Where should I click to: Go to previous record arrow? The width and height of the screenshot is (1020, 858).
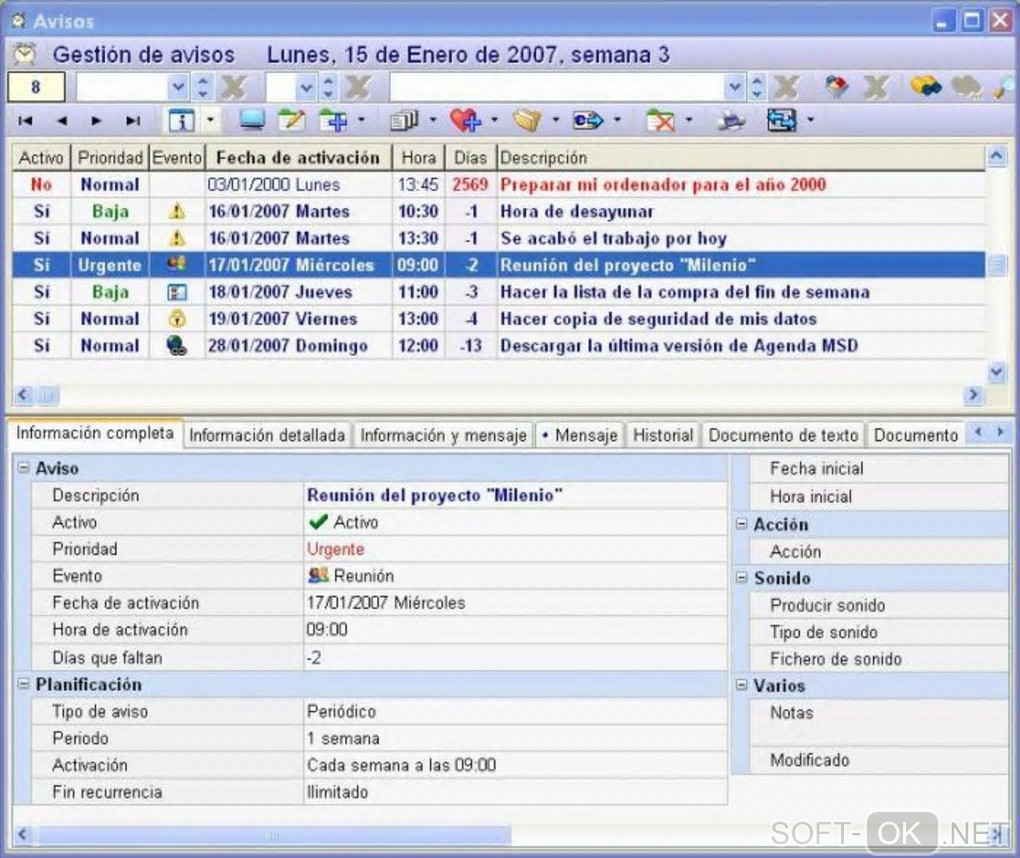[x=62, y=120]
